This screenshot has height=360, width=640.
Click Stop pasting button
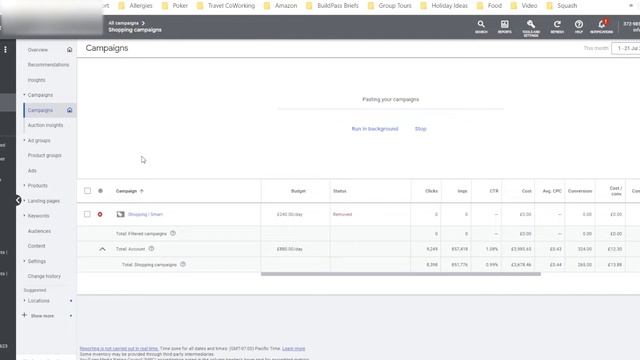(x=420, y=129)
